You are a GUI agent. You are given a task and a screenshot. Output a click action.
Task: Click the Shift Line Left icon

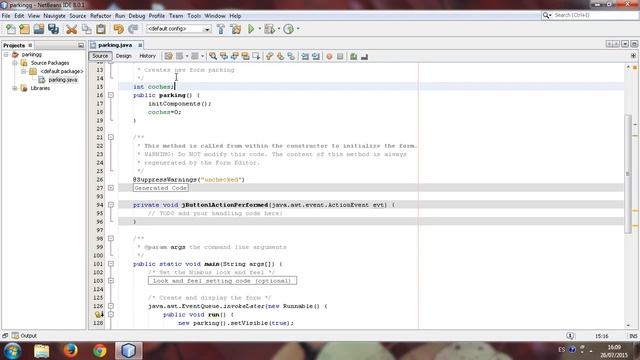pyautogui.click(x=305, y=56)
